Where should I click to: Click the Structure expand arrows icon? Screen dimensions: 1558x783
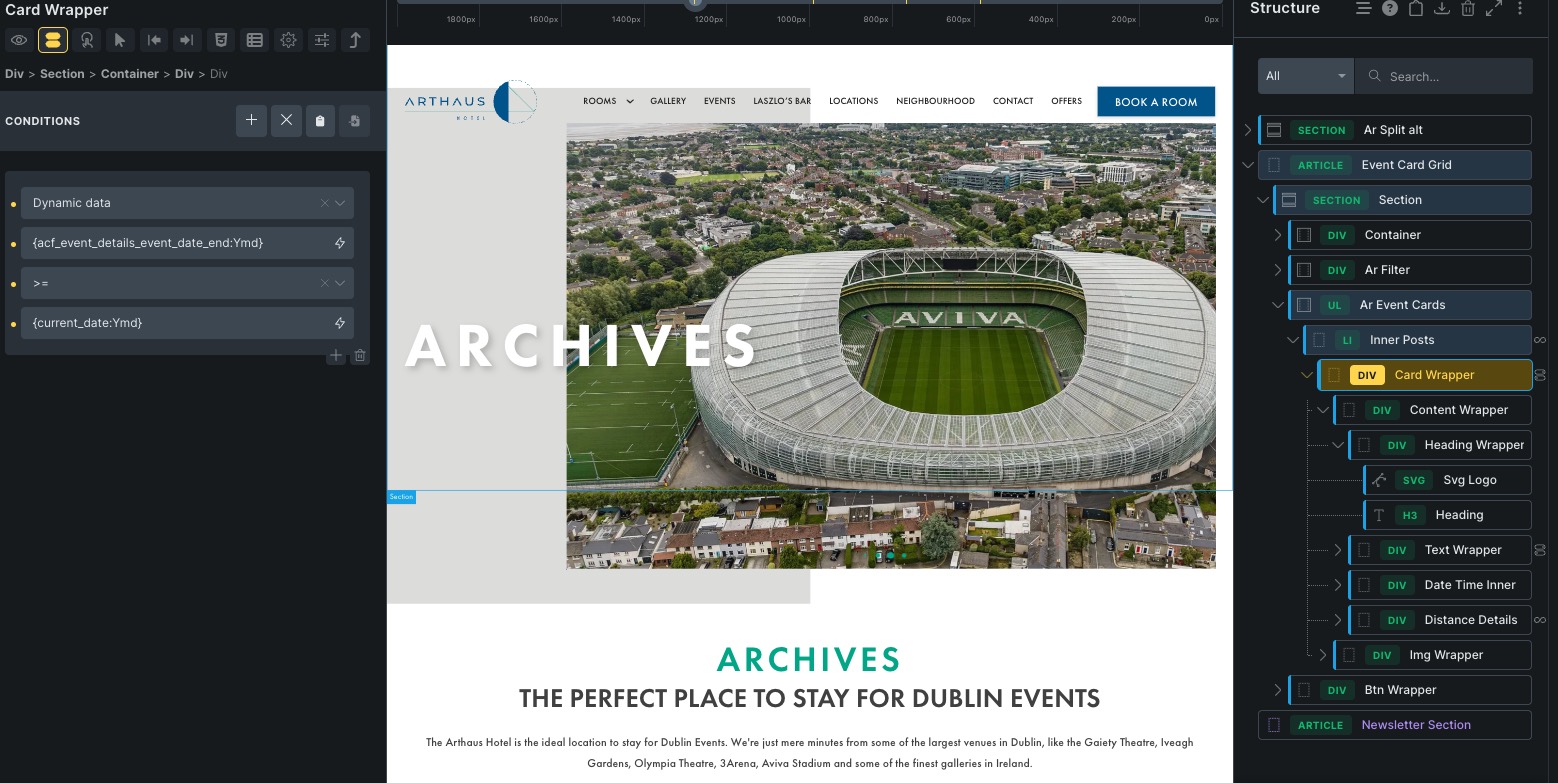[1494, 8]
